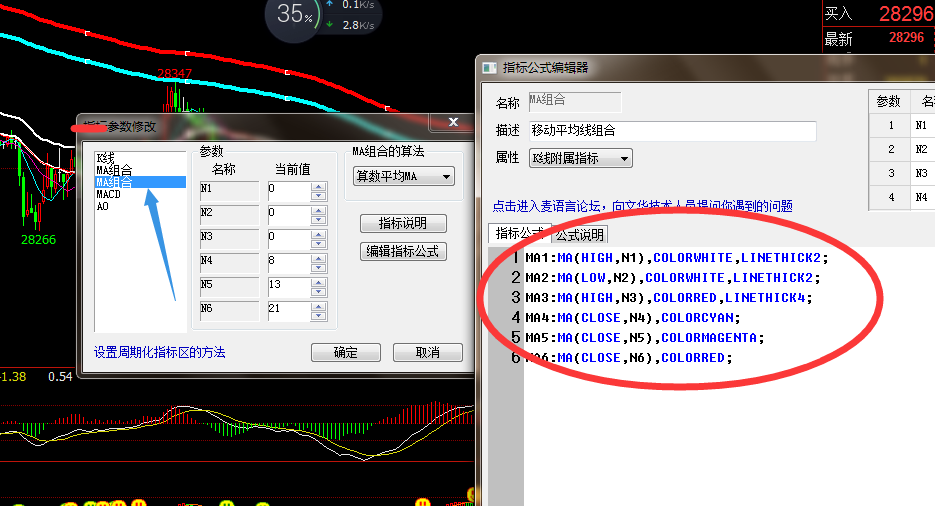The height and width of the screenshot is (506, 935).
Task: Switch to the 指标公式 tab
Action: tap(518, 234)
